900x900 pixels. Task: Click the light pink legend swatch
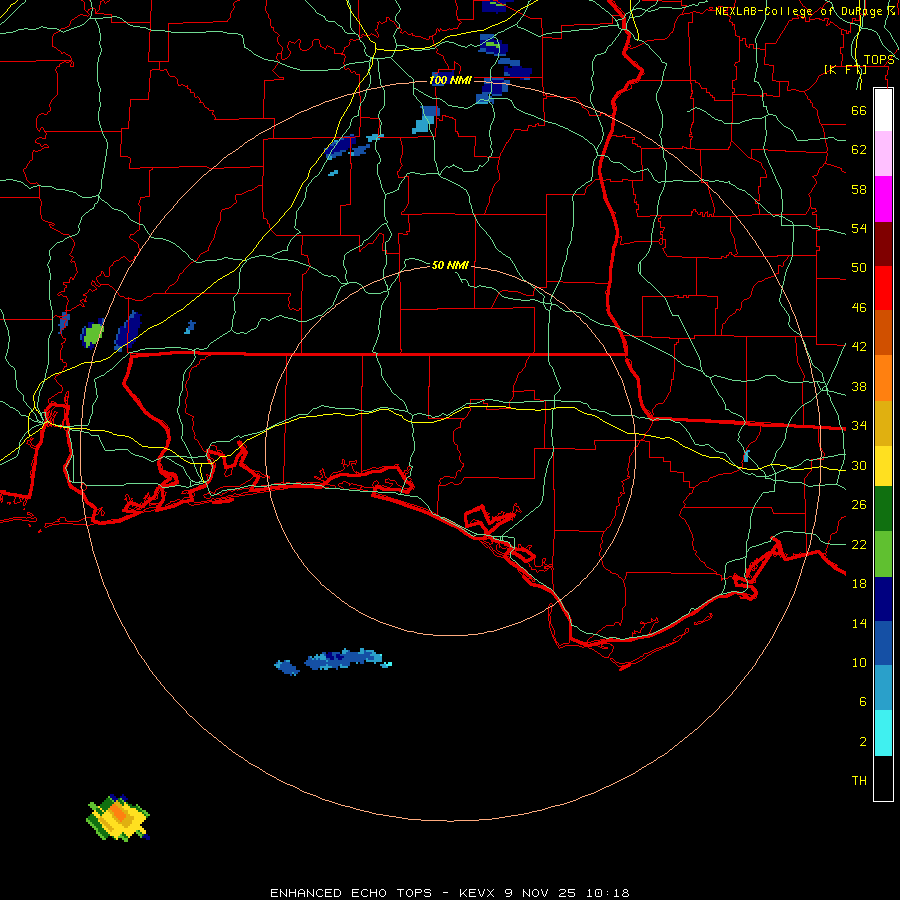click(x=883, y=154)
